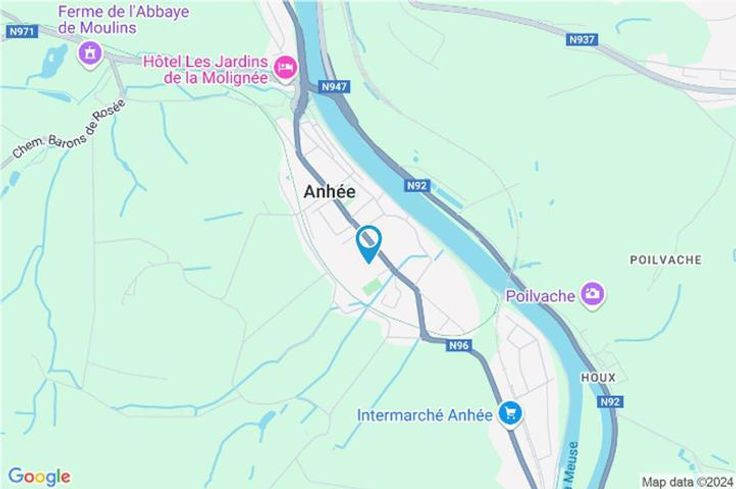Click the Map data ©2024 attribution
The height and width of the screenshot is (489, 736).
687,481
